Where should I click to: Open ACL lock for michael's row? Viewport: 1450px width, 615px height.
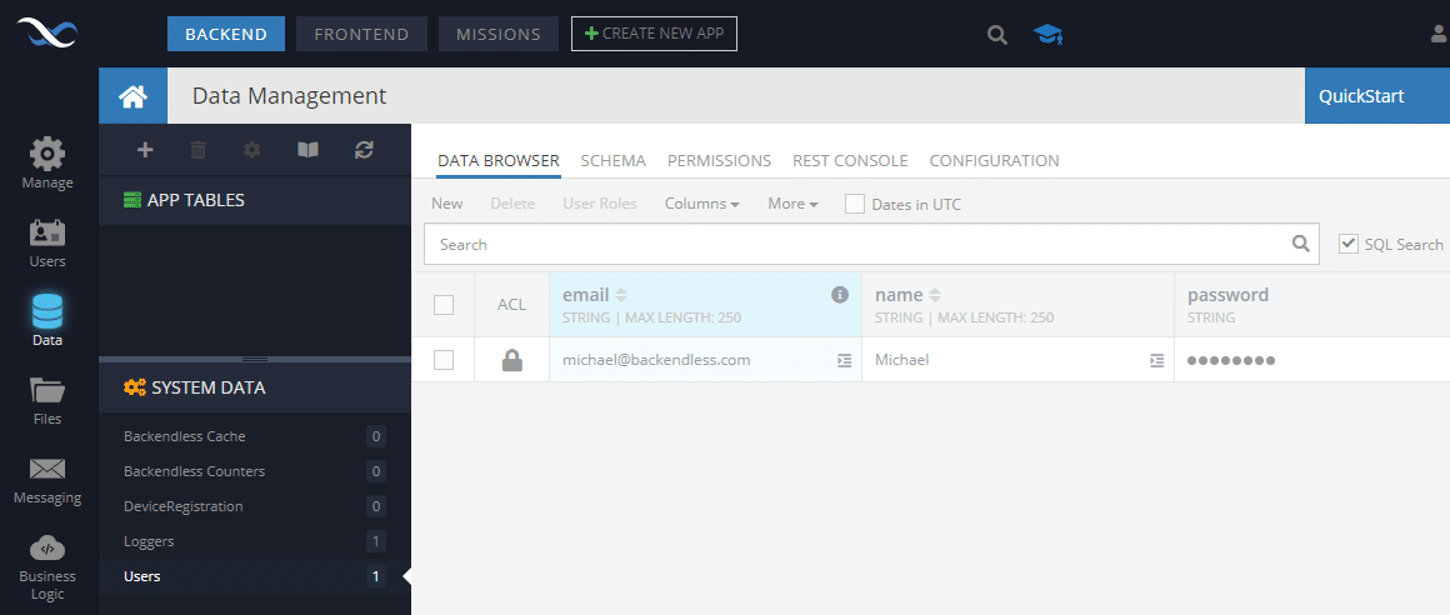(512, 360)
